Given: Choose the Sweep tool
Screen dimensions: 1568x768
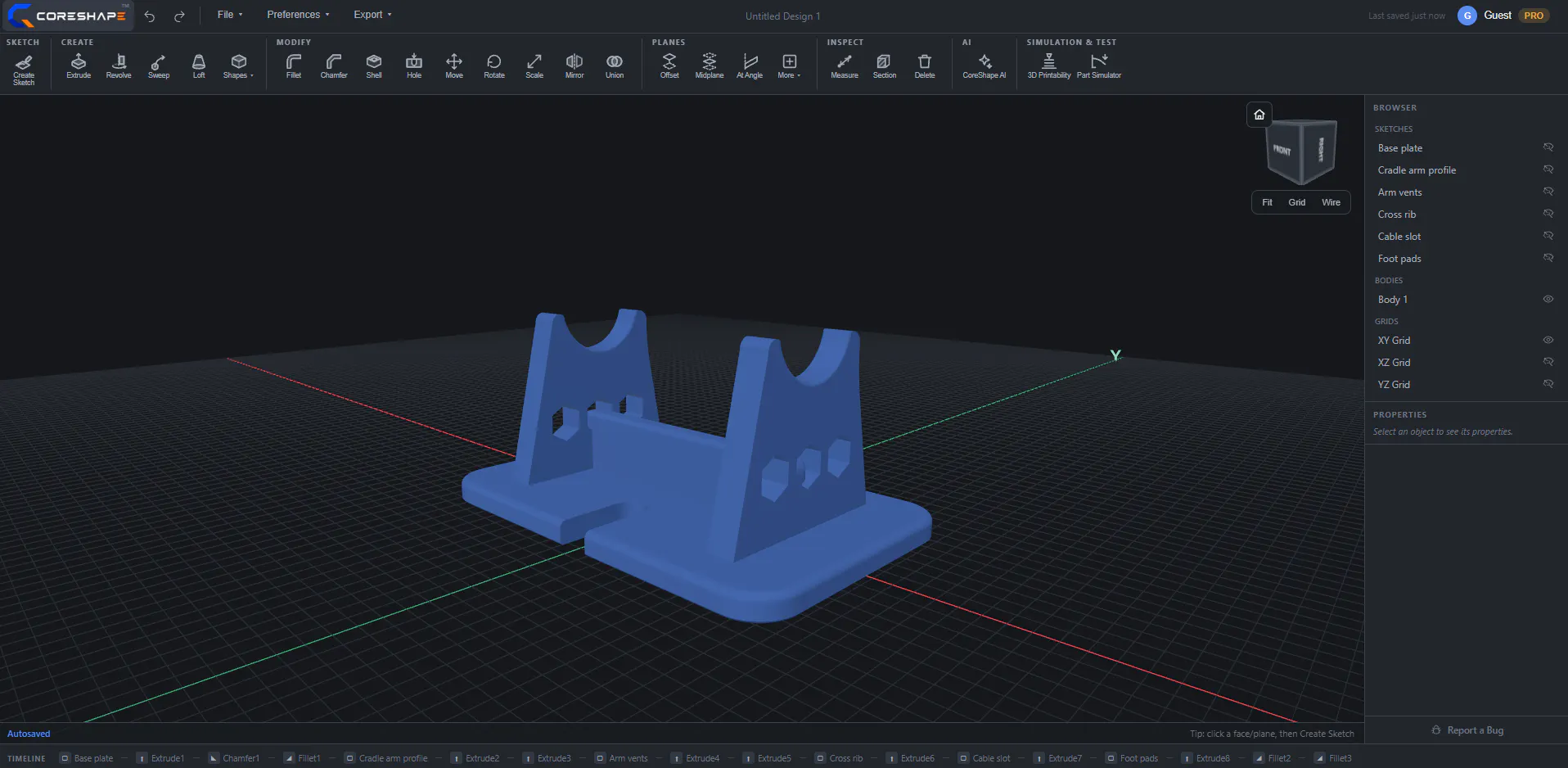Looking at the screenshot, I should point(159,66).
